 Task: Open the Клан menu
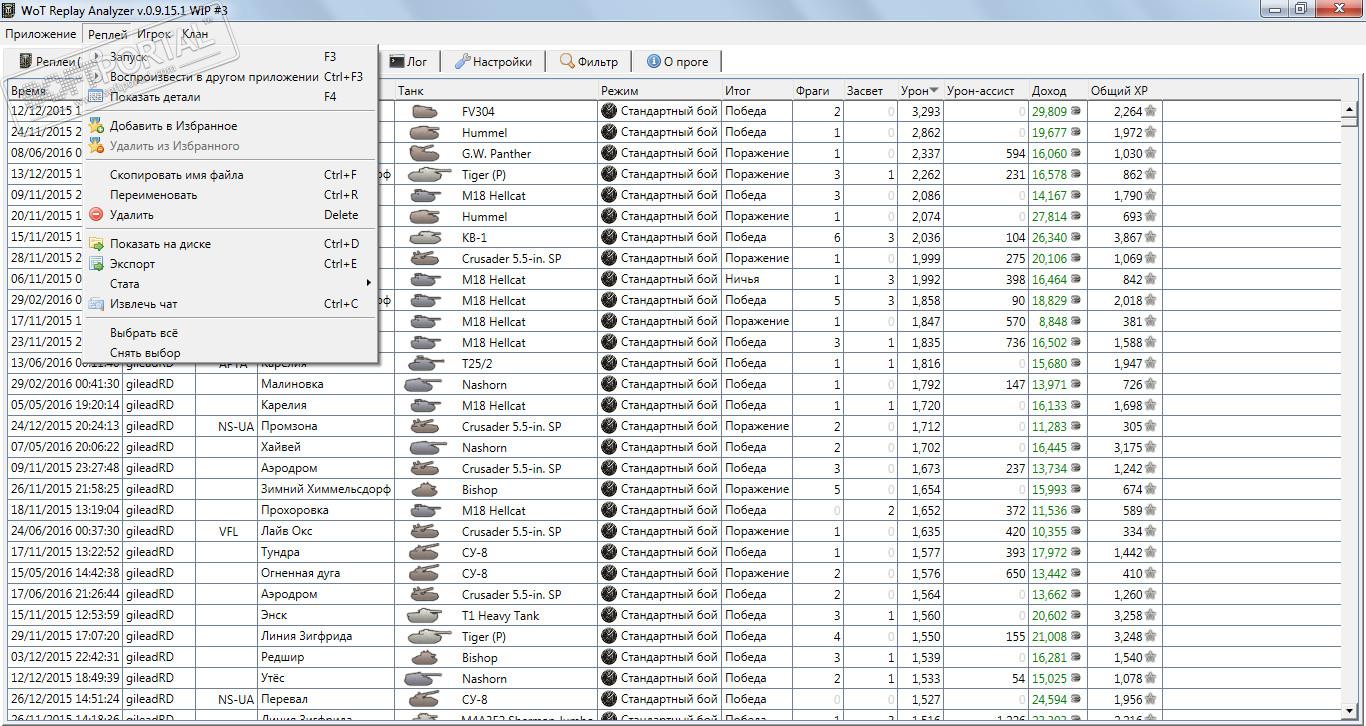point(195,34)
